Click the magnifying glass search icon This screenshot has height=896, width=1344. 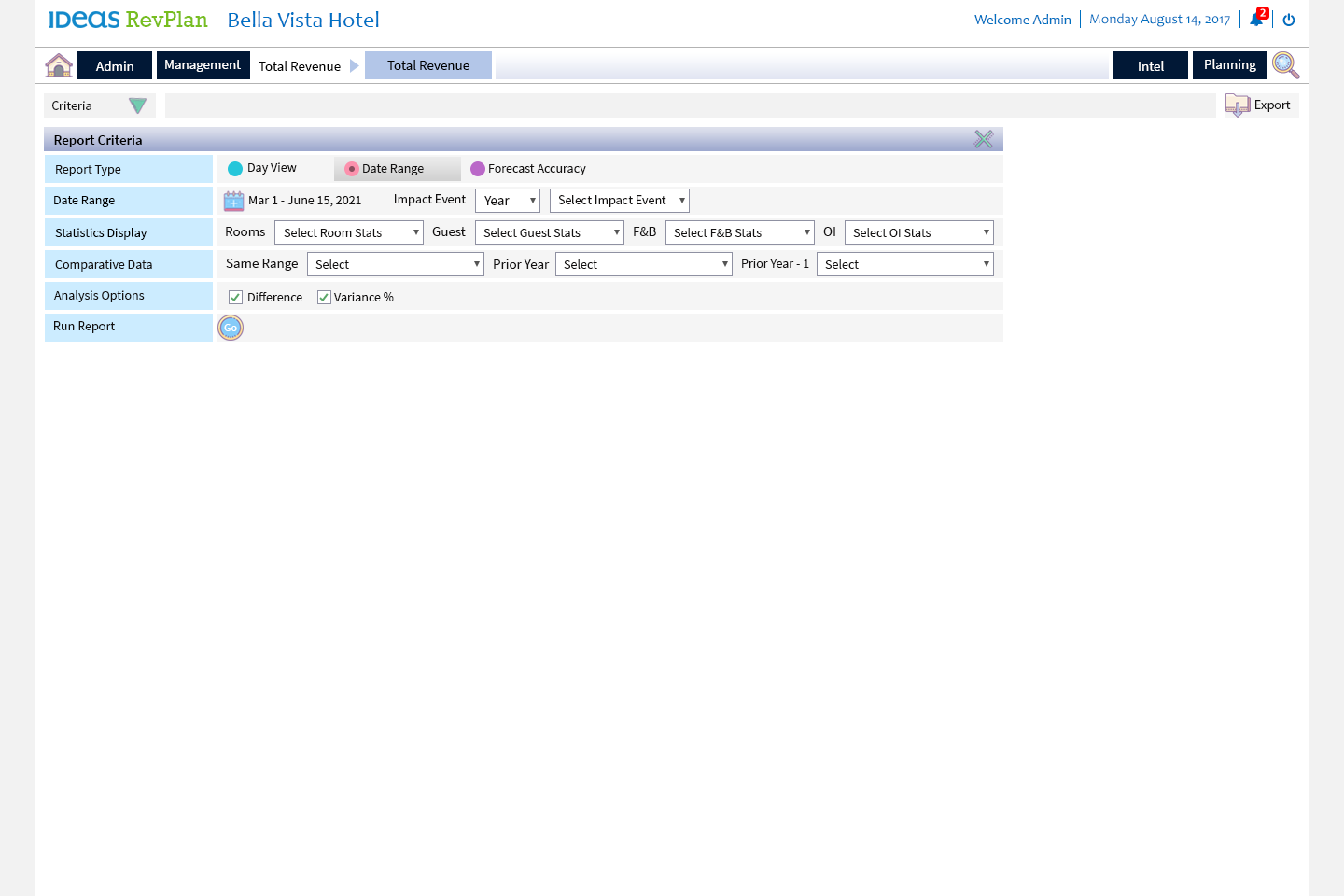1285,65
